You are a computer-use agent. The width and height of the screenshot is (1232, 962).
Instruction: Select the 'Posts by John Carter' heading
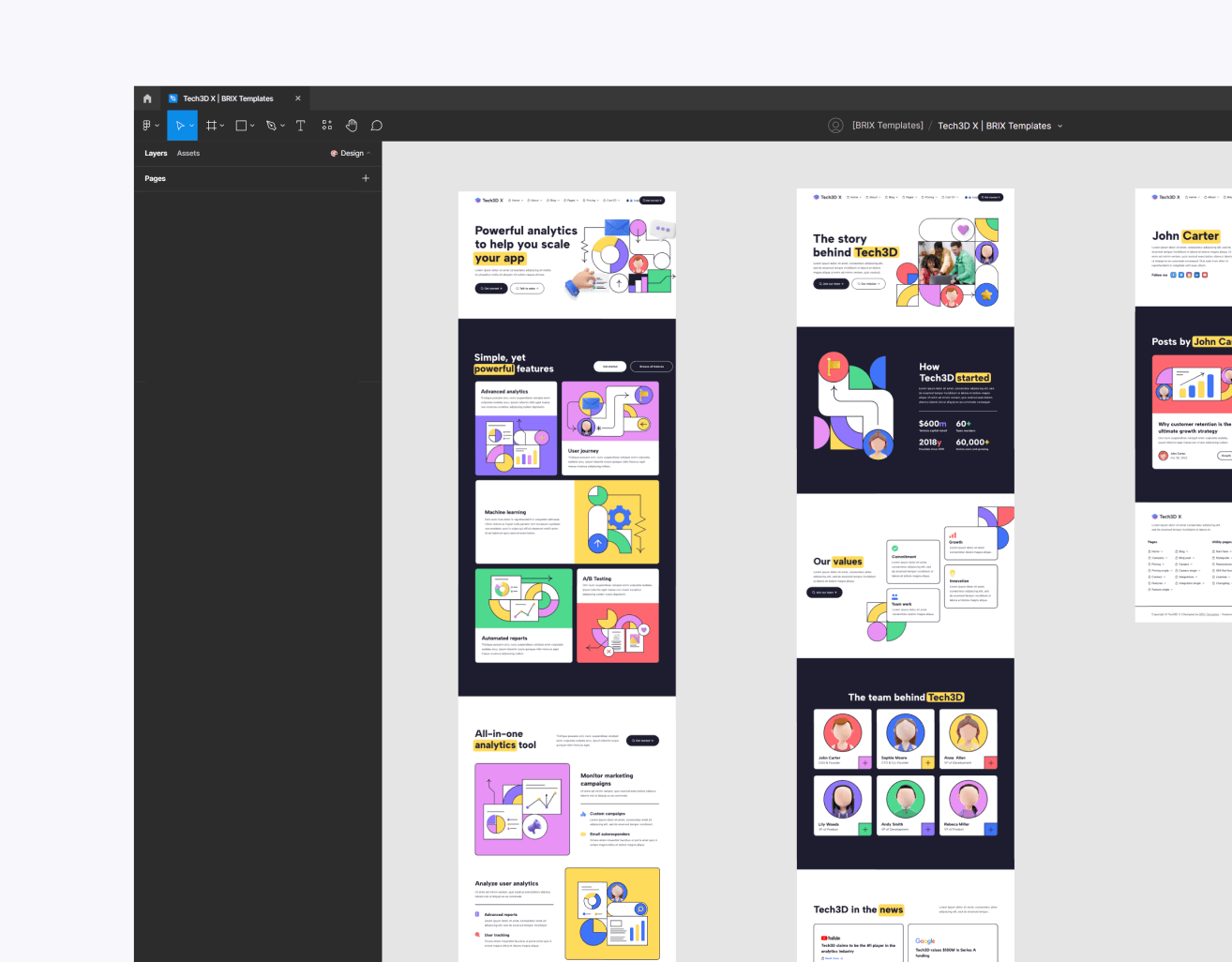click(1192, 342)
